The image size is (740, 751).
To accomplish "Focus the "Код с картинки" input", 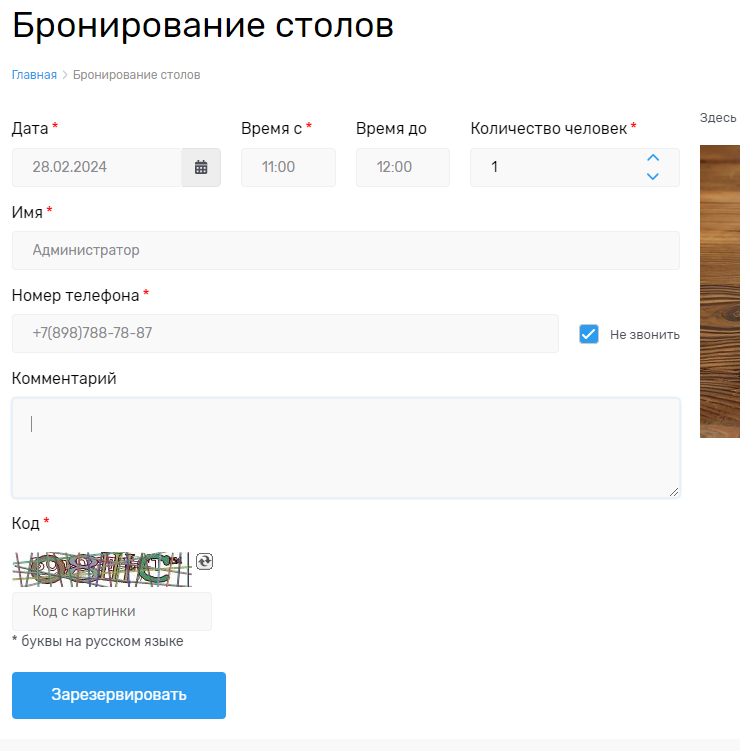I will click(112, 612).
